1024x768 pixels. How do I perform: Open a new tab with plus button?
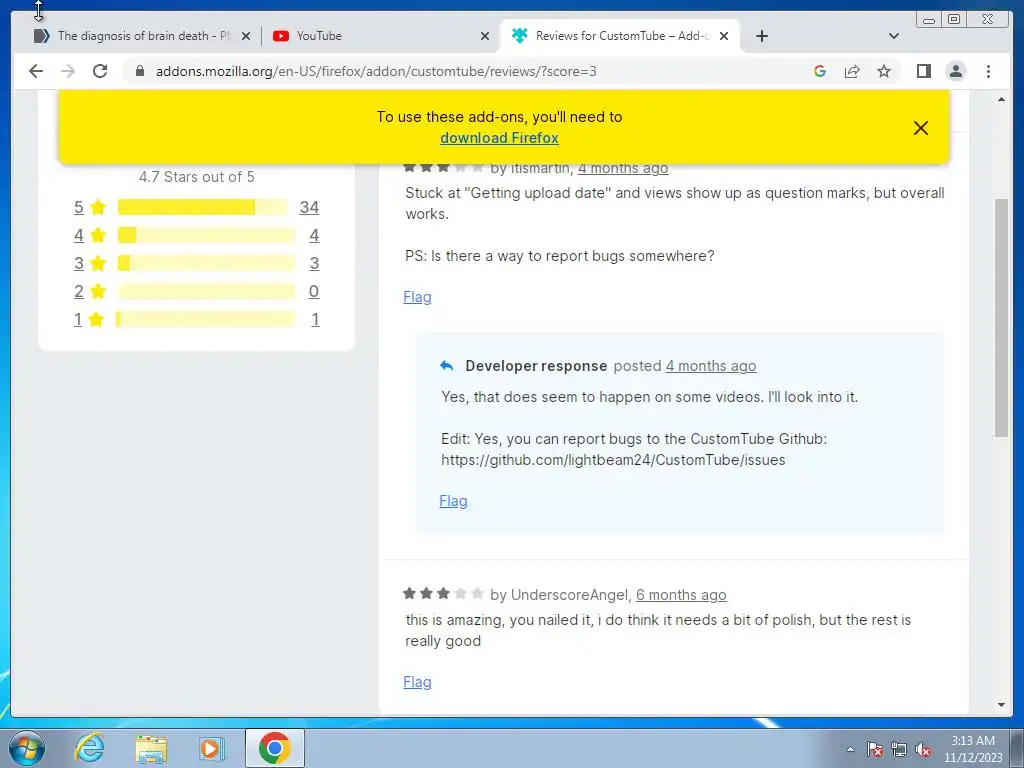coord(761,36)
